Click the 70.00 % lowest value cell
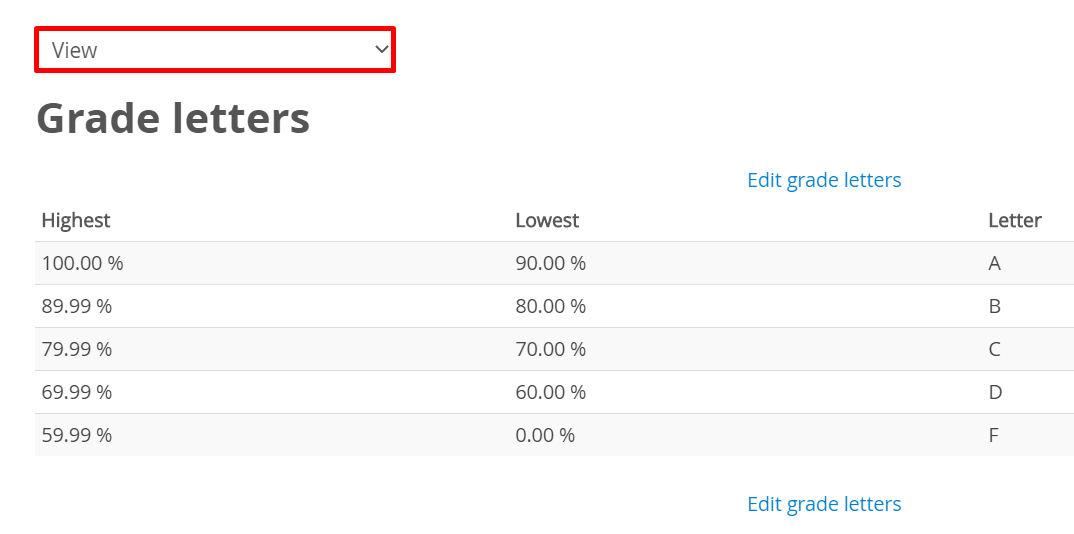 (x=550, y=349)
